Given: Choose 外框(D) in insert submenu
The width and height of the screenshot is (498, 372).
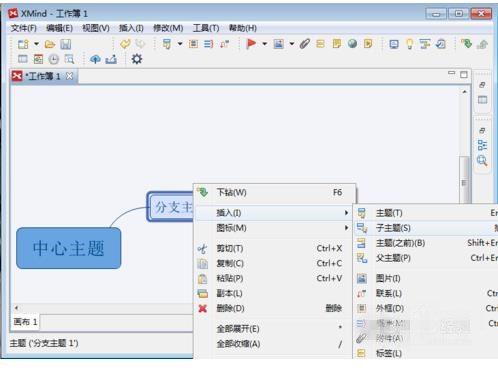Looking at the screenshot, I should [x=426, y=308].
